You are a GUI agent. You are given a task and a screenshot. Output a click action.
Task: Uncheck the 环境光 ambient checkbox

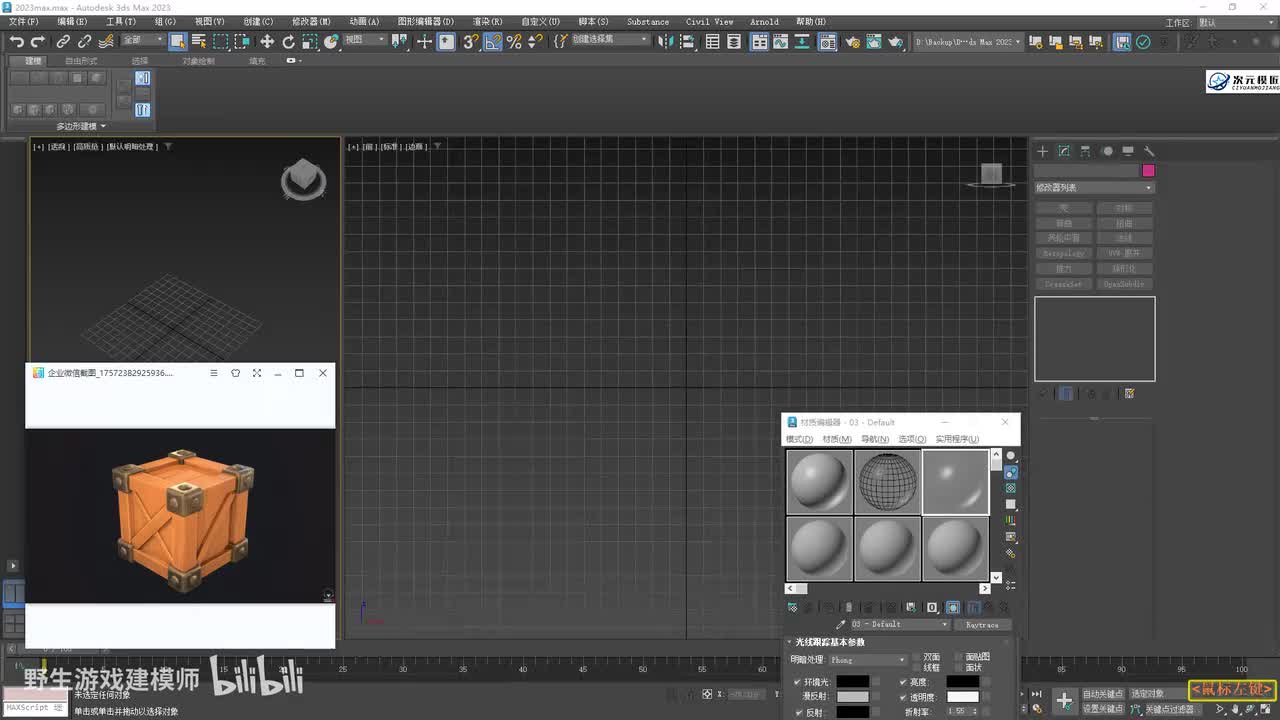point(797,682)
